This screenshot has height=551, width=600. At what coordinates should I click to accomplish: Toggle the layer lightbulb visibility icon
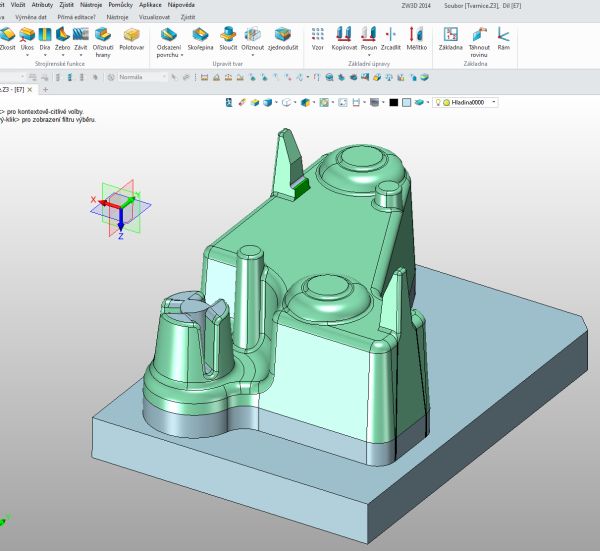pos(436,102)
